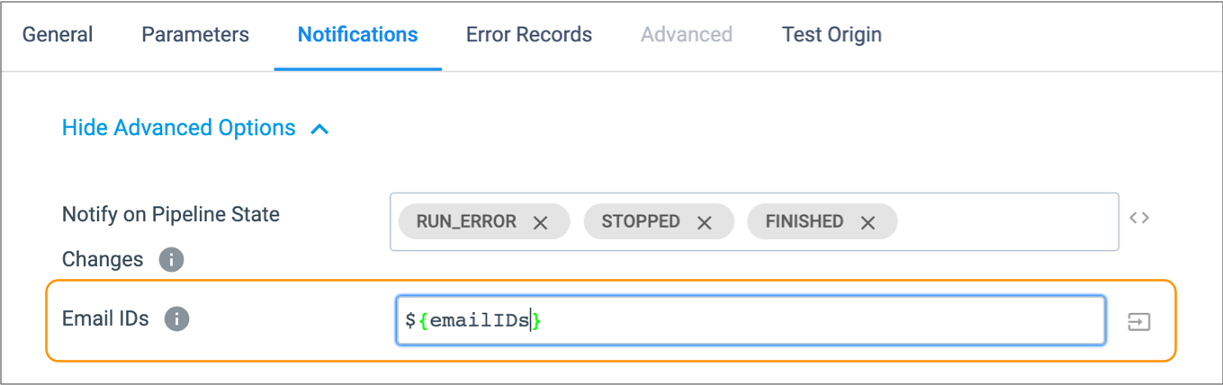Click the Email IDs list-mode icon
1223x385 pixels.
[x=1139, y=321]
